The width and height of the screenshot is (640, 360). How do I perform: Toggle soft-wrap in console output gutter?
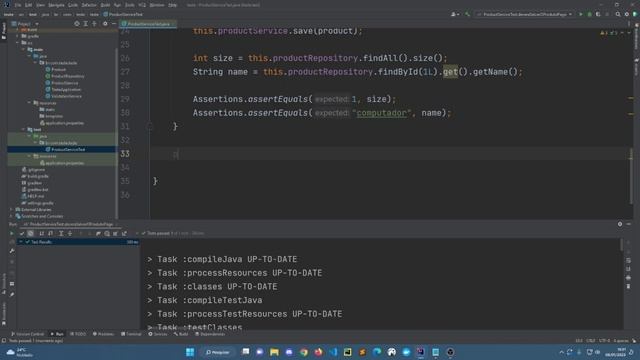pyautogui.click(x=628, y=260)
